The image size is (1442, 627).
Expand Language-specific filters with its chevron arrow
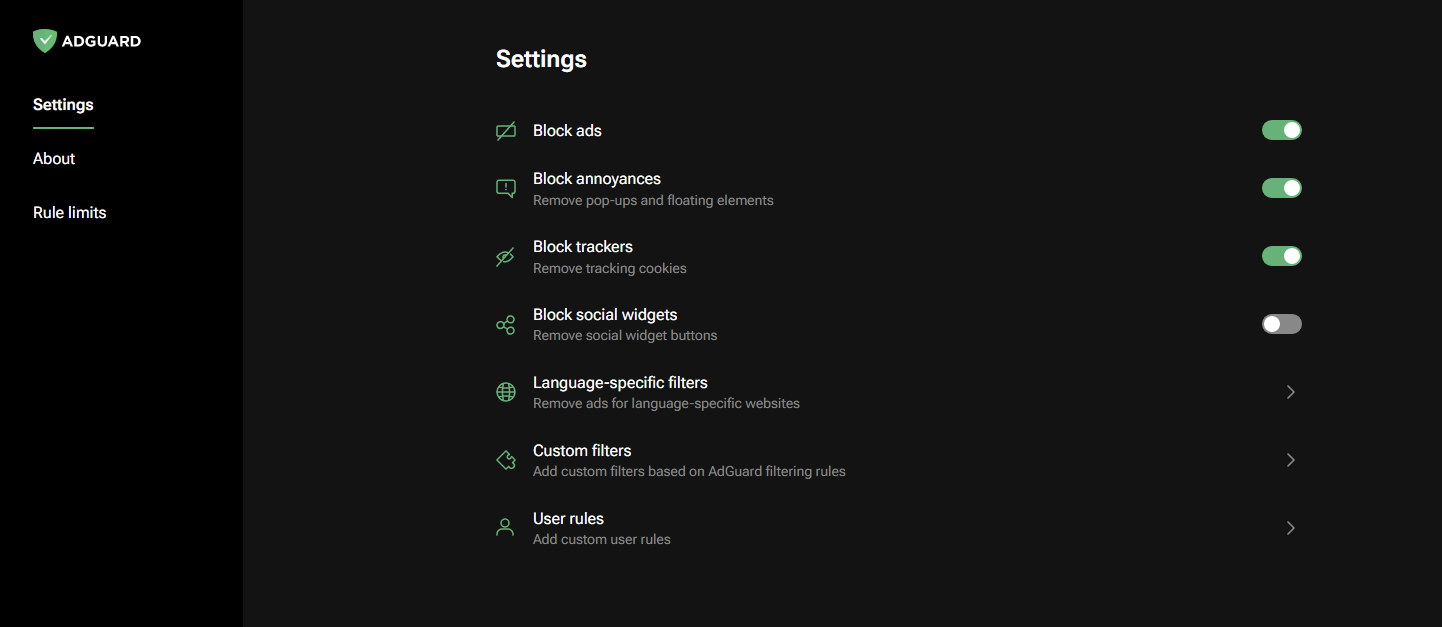tap(1290, 392)
